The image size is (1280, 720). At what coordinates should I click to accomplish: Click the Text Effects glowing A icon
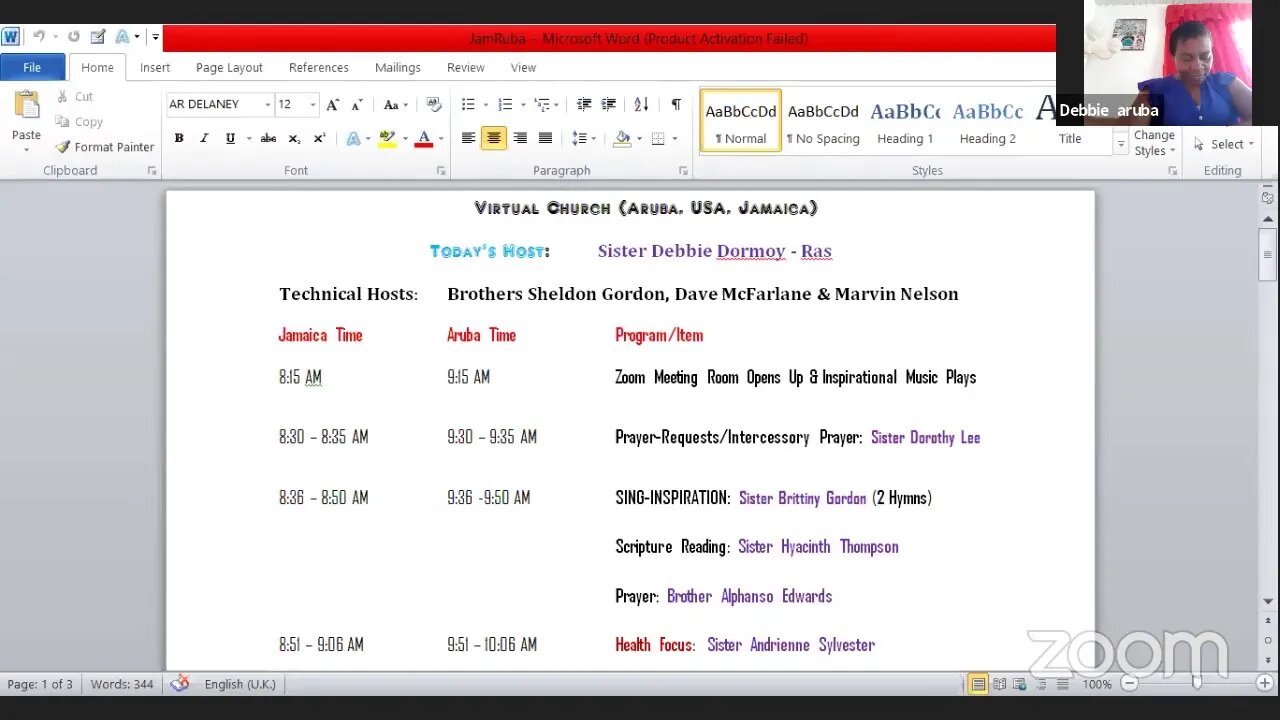353,138
